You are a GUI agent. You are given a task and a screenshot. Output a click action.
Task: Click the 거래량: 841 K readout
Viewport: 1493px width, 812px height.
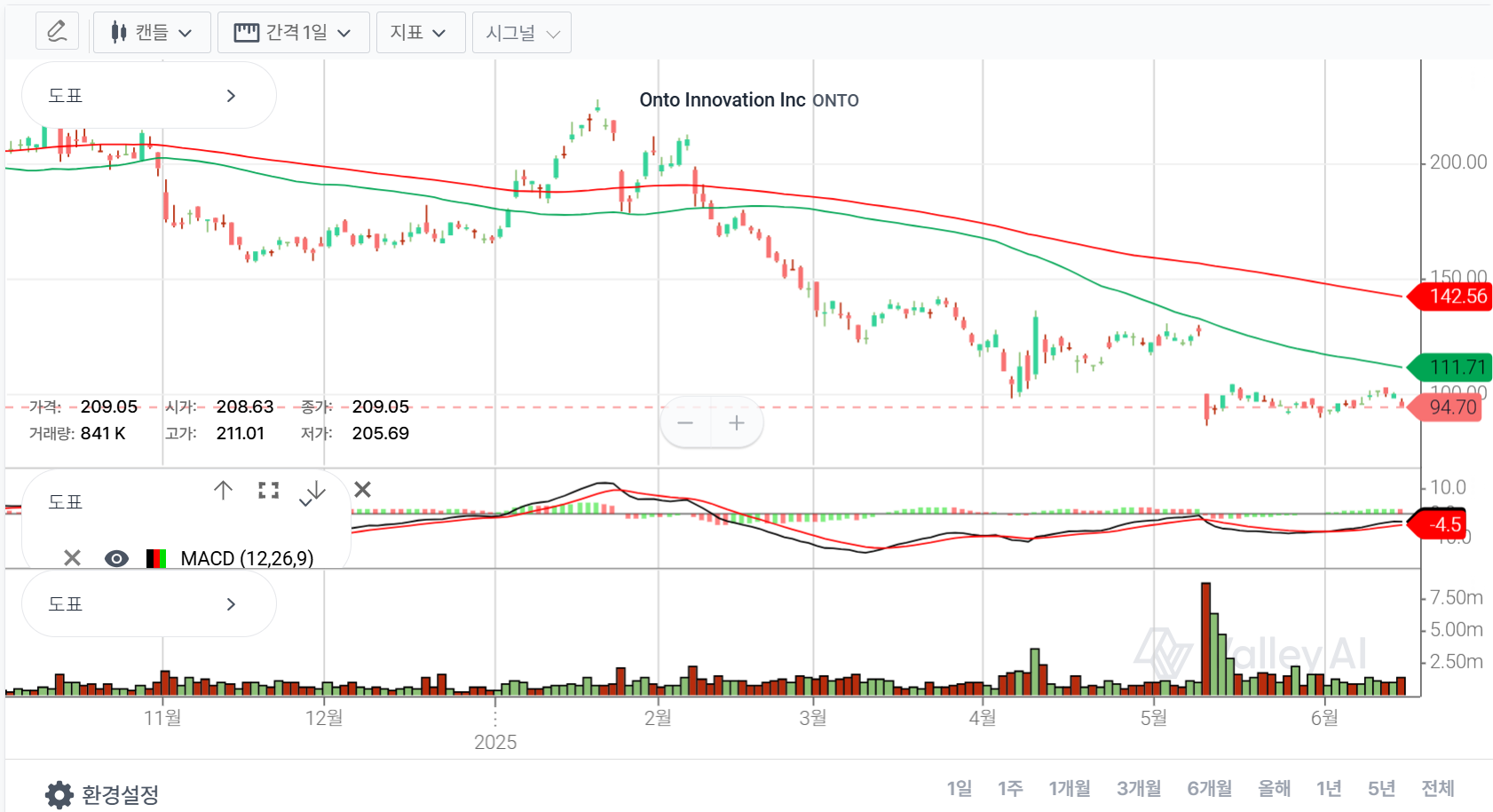pyautogui.click(x=77, y=433)
